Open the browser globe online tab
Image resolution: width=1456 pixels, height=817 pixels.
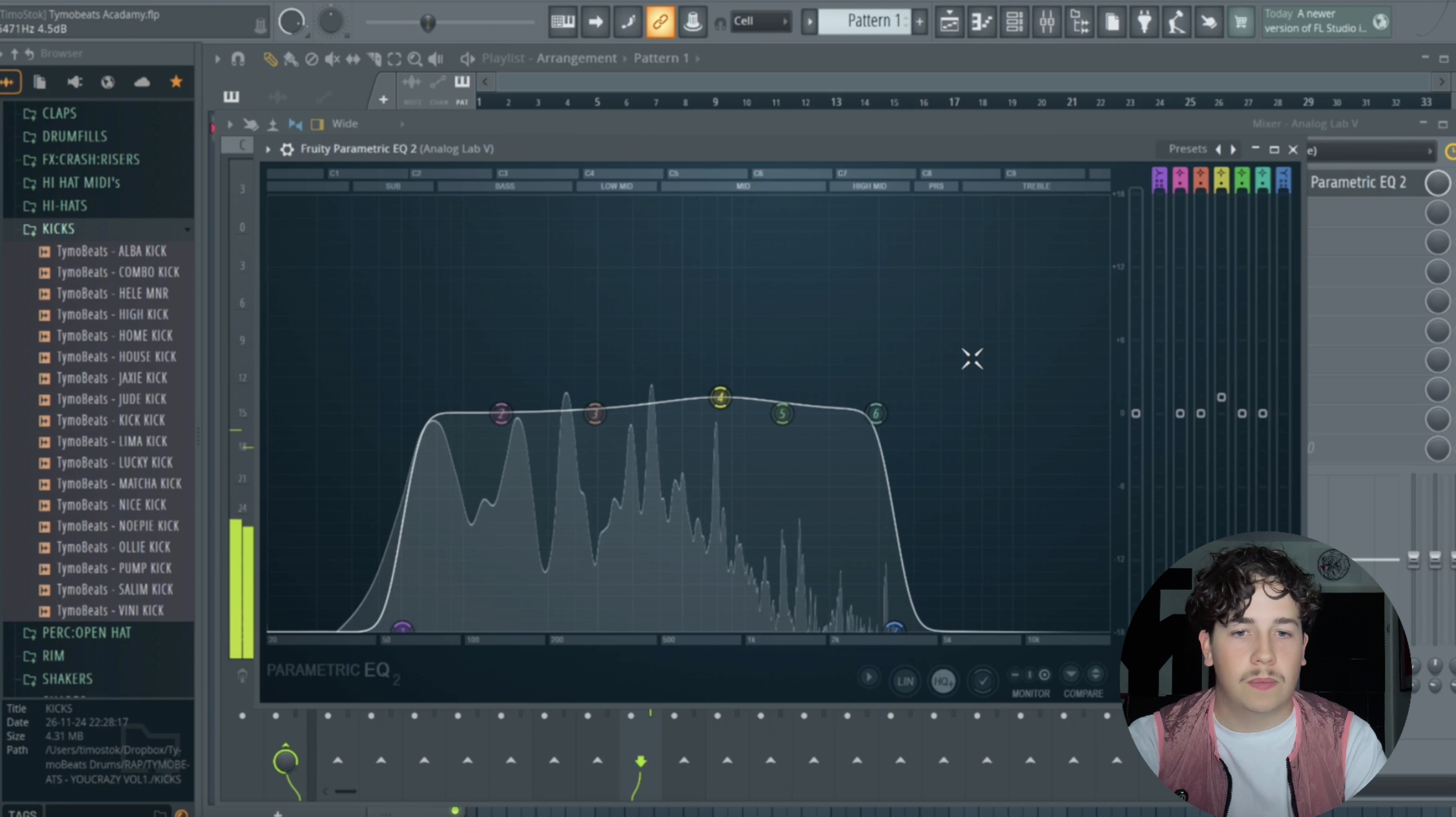tap(108, 83)
